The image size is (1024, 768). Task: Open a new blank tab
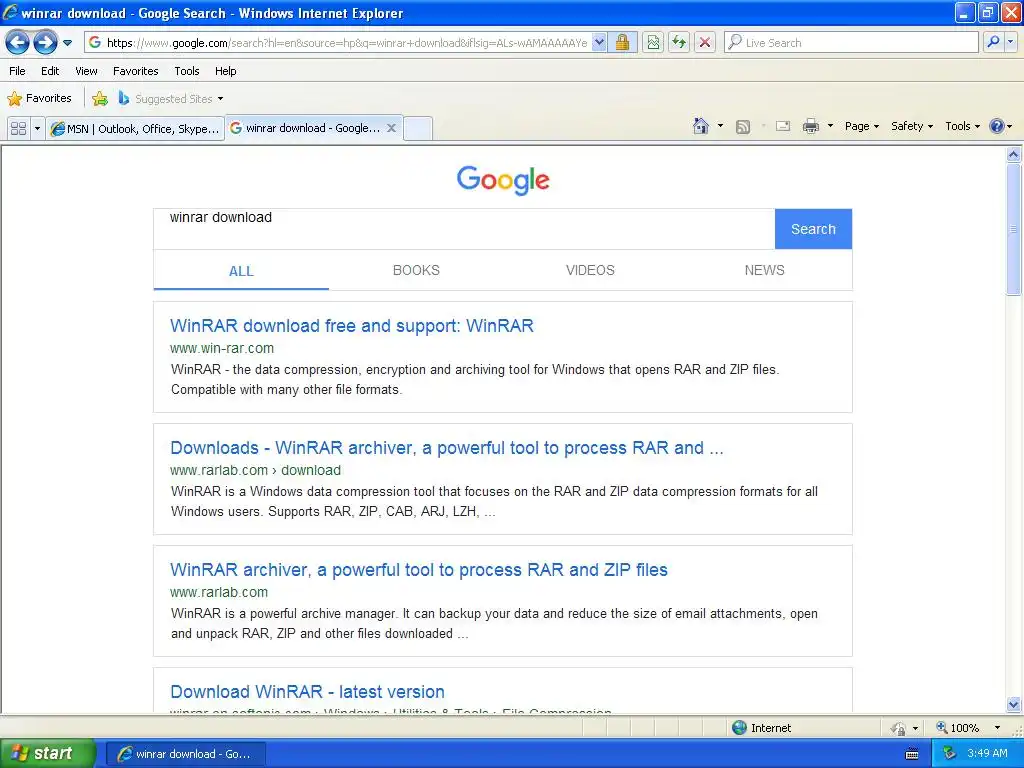(418, 128)
